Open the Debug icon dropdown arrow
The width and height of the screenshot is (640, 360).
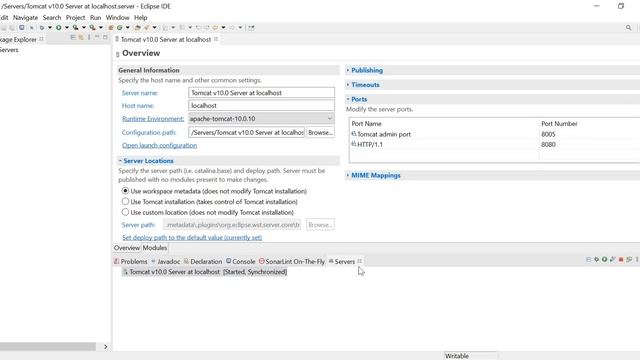[50, 28]
